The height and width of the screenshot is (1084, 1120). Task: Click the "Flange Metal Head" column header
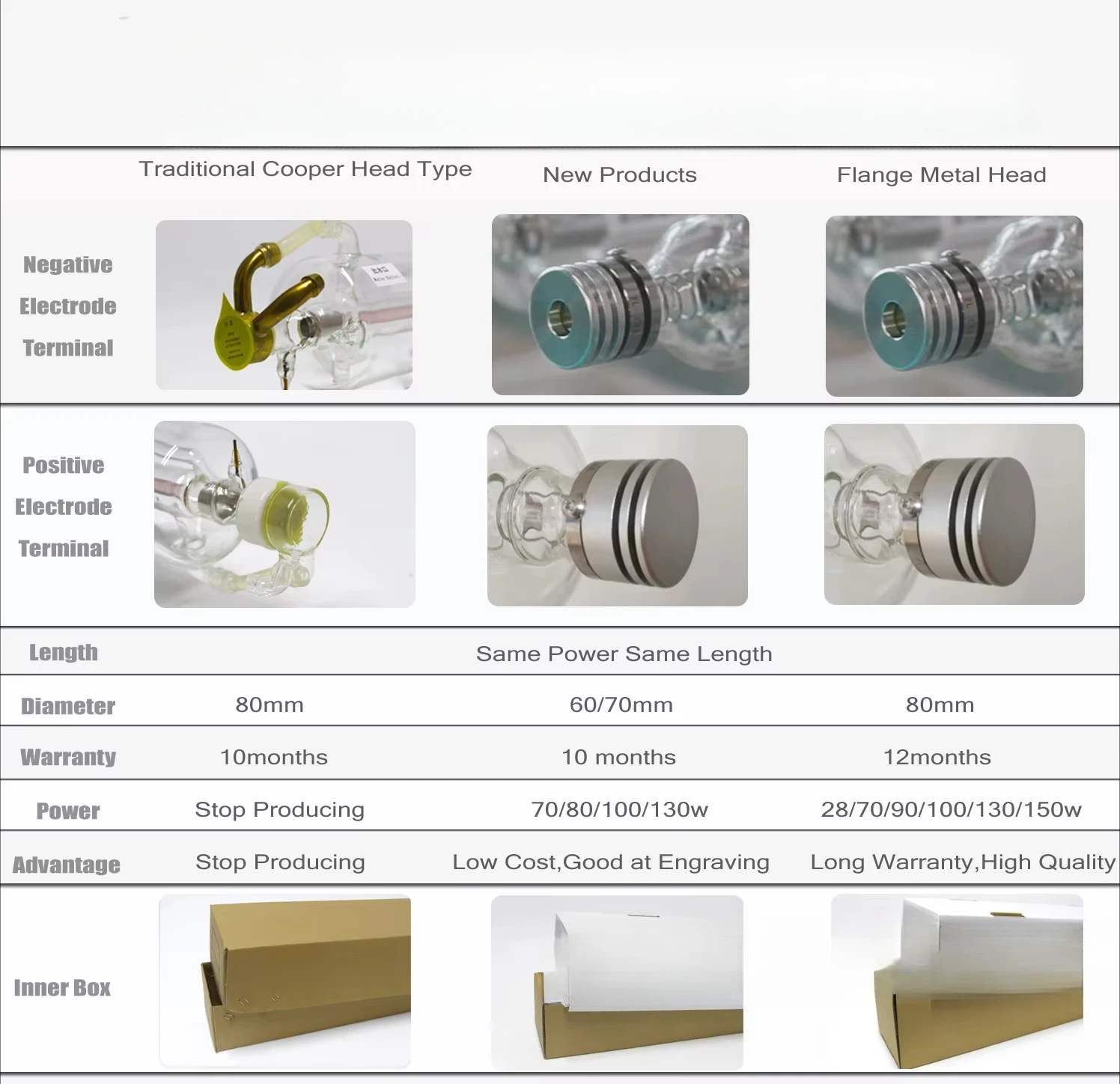point(942,175)
